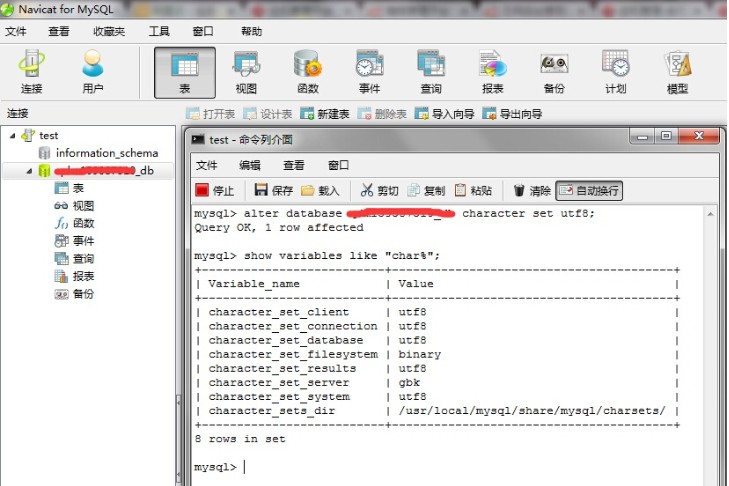Click the Connection (连接) toolbar icon
Image resolution: width=729 pixels, height=486 pixels.
click(32, 72)
